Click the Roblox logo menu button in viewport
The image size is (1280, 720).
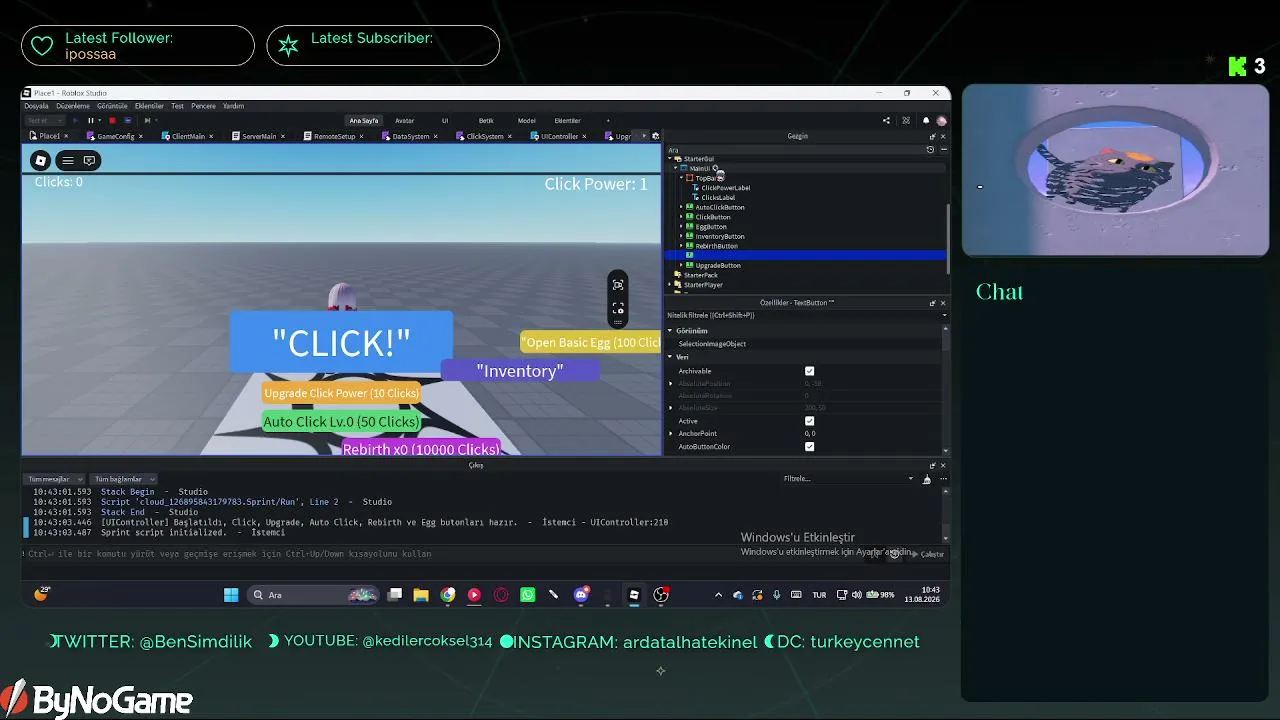coord(40,160)
